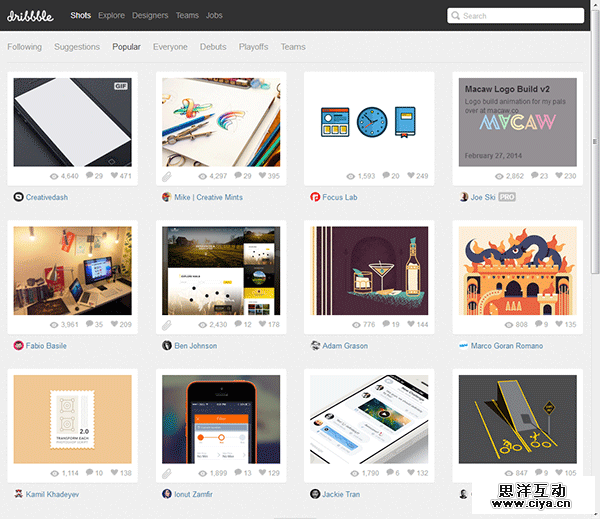The image size is (600, 519).
Task: Focus the Search input field
Action: 520,16
